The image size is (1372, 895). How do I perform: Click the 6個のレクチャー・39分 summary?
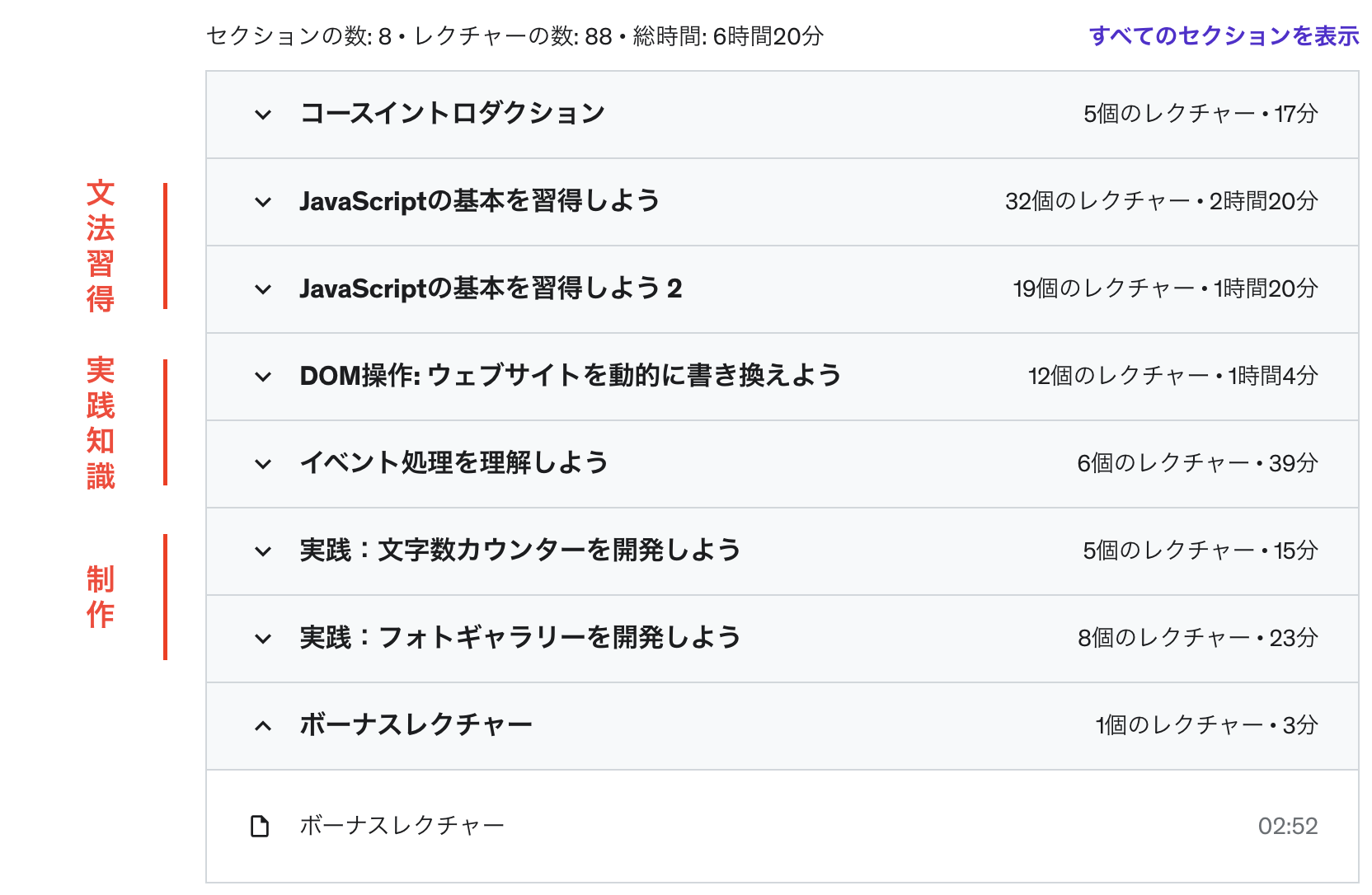point(1198,463)
